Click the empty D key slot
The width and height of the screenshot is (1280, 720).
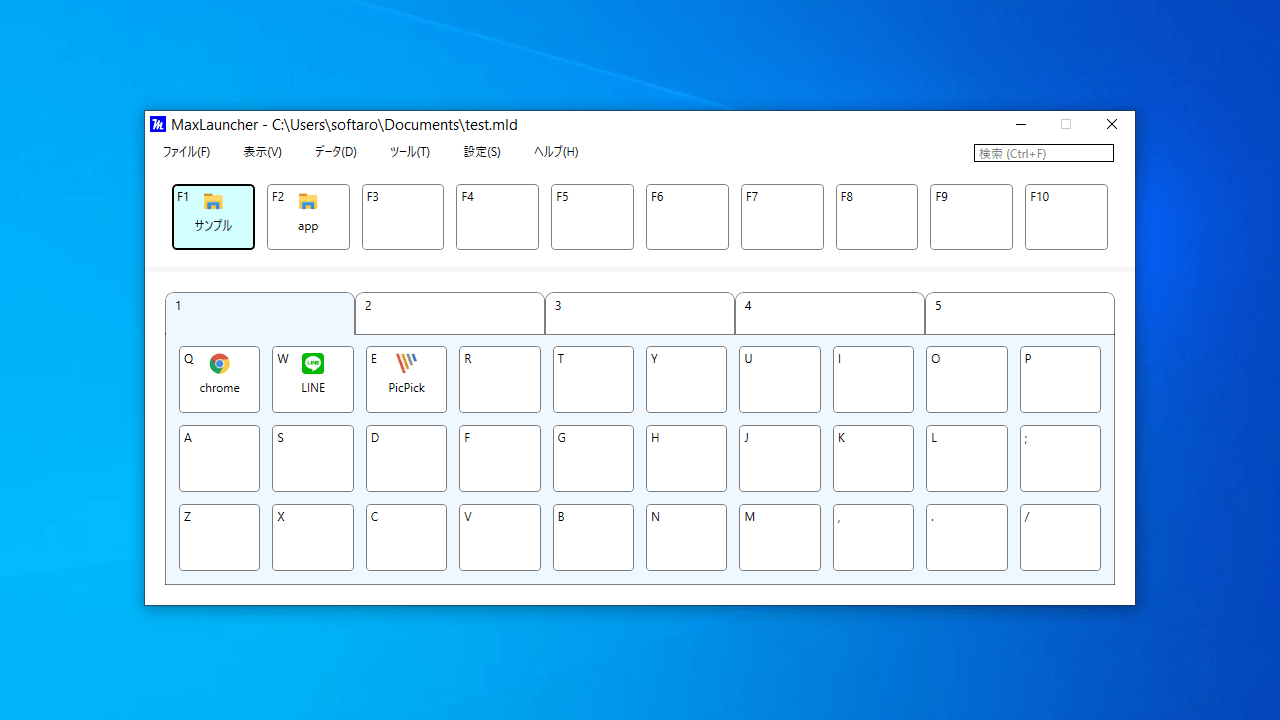pyautogui.click(x=406, y=458)
